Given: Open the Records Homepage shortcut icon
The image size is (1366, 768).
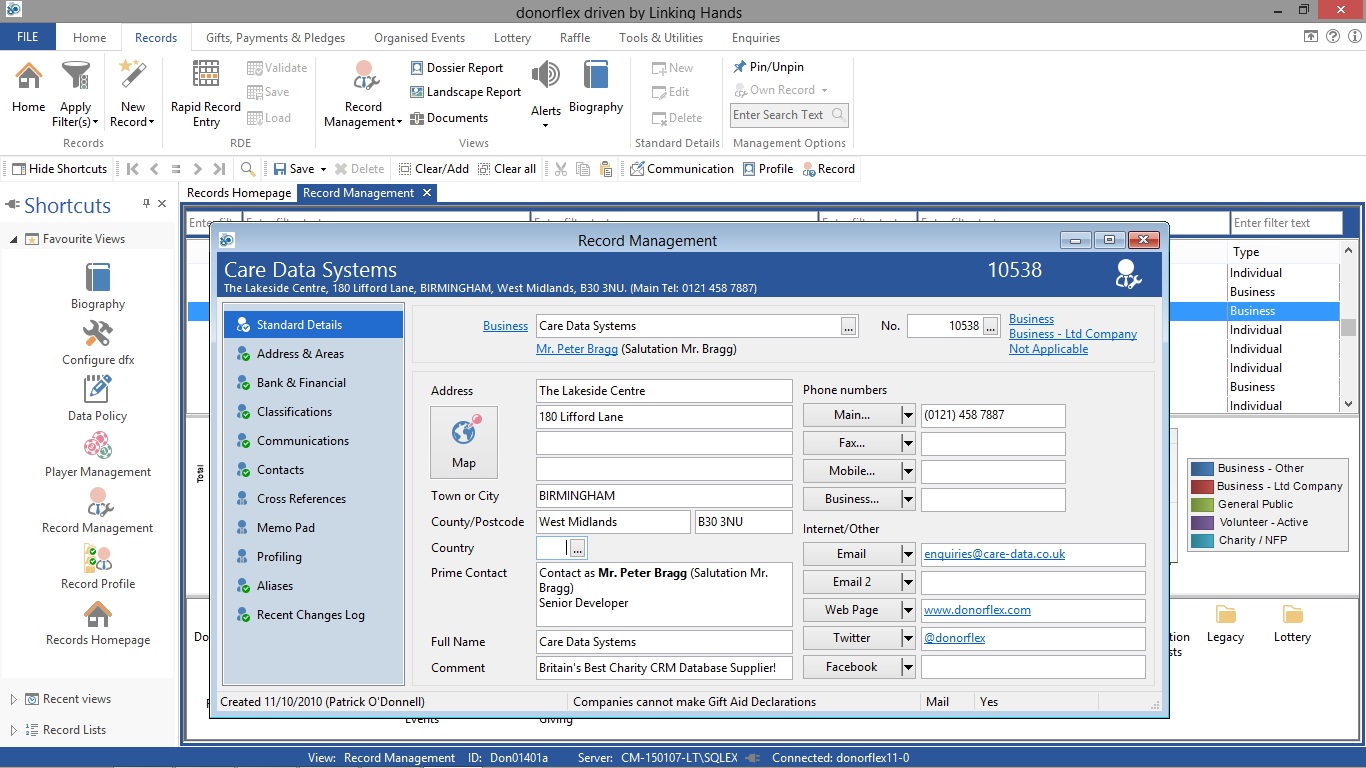Looking at the screenshot, I should [x=98, y=614].
